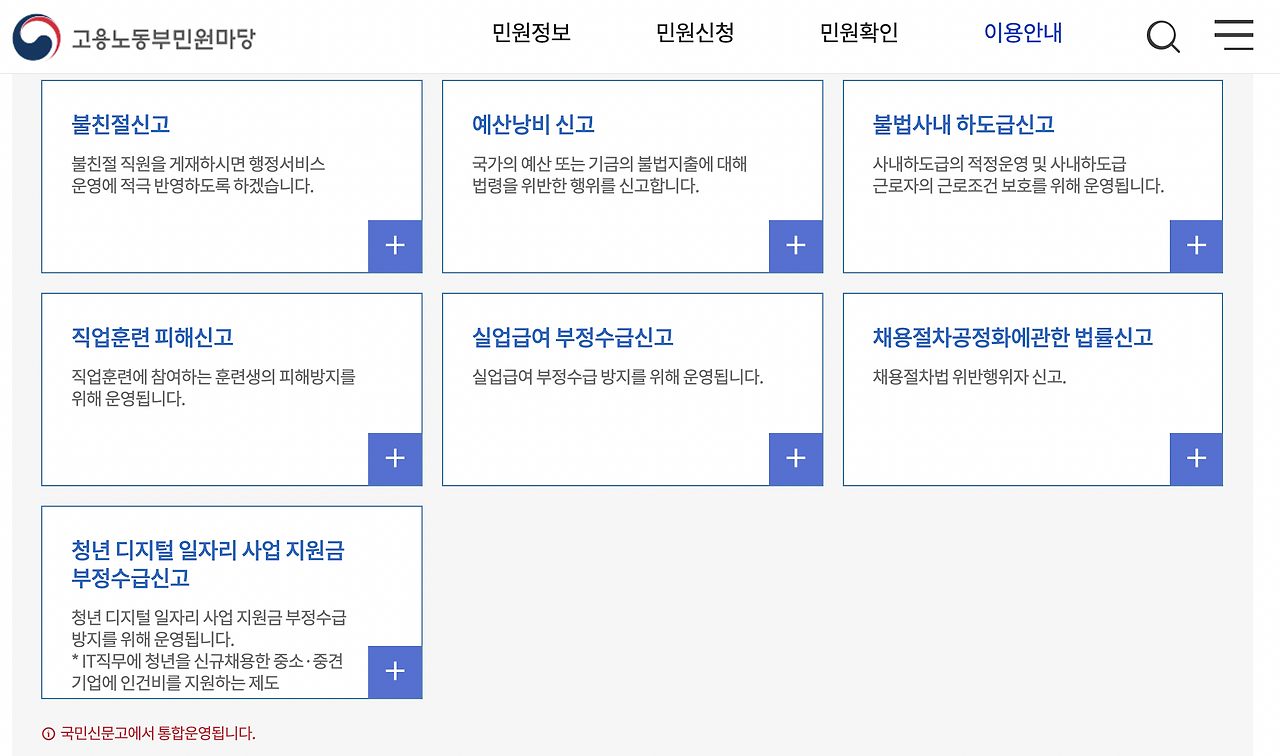The height and width of the screenshot is (756, 1280).
Task: Open the 민원정보 menu
Action: 530,33
